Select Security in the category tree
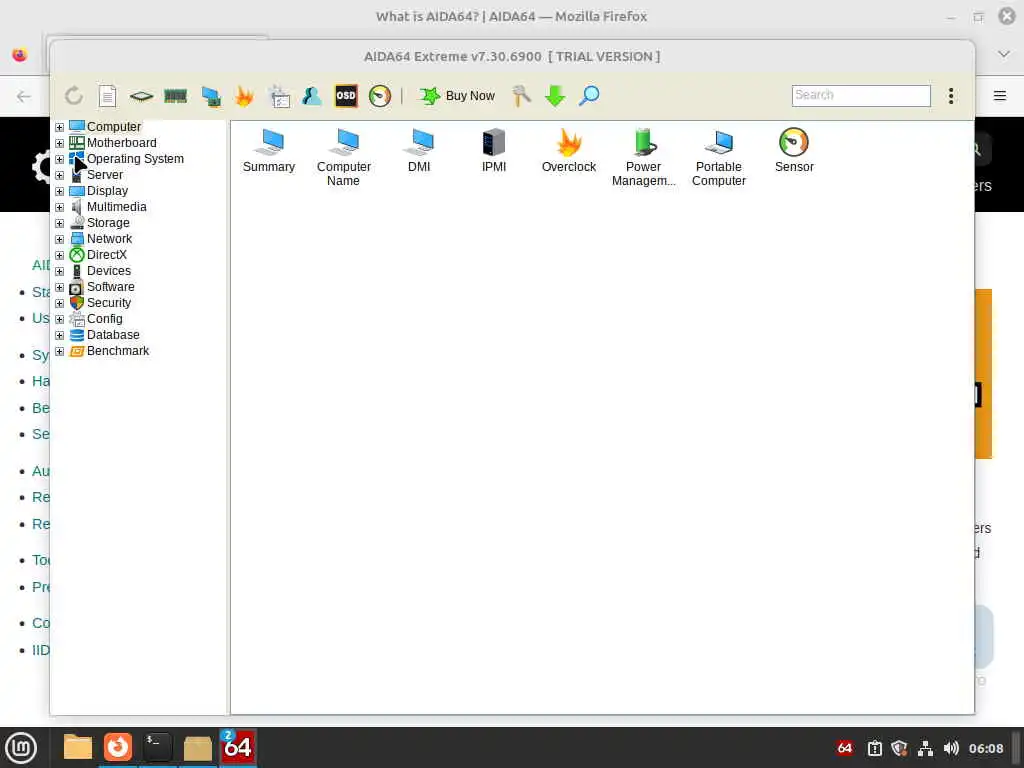The height and width of the screenshot is (768, 1024). [108, 303]
